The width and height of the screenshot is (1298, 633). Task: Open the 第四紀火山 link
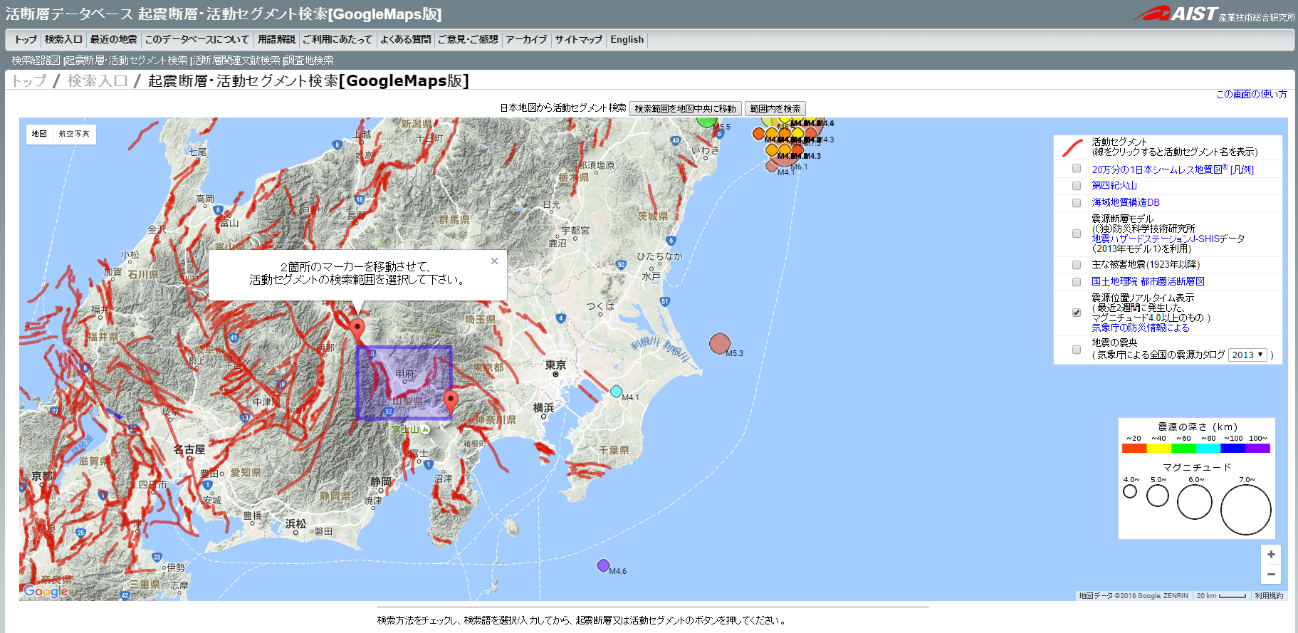[x=1114, y=185]
